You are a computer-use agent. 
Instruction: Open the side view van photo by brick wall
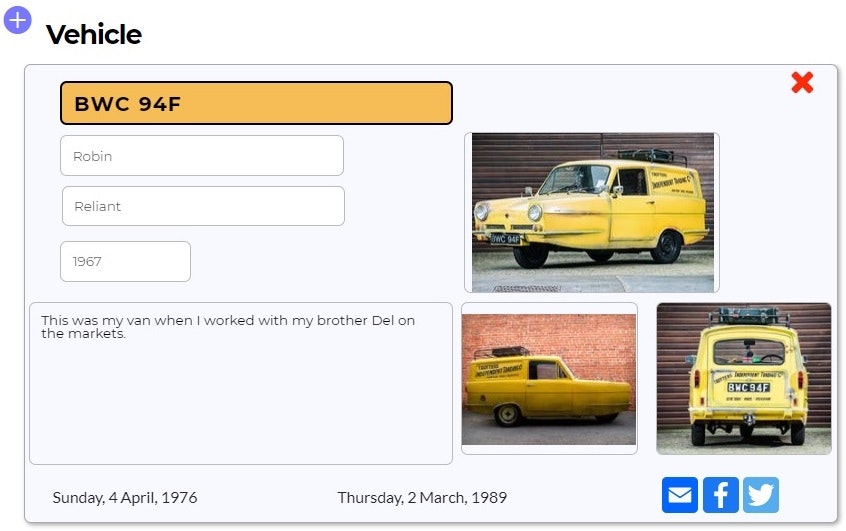coord(549,378)
